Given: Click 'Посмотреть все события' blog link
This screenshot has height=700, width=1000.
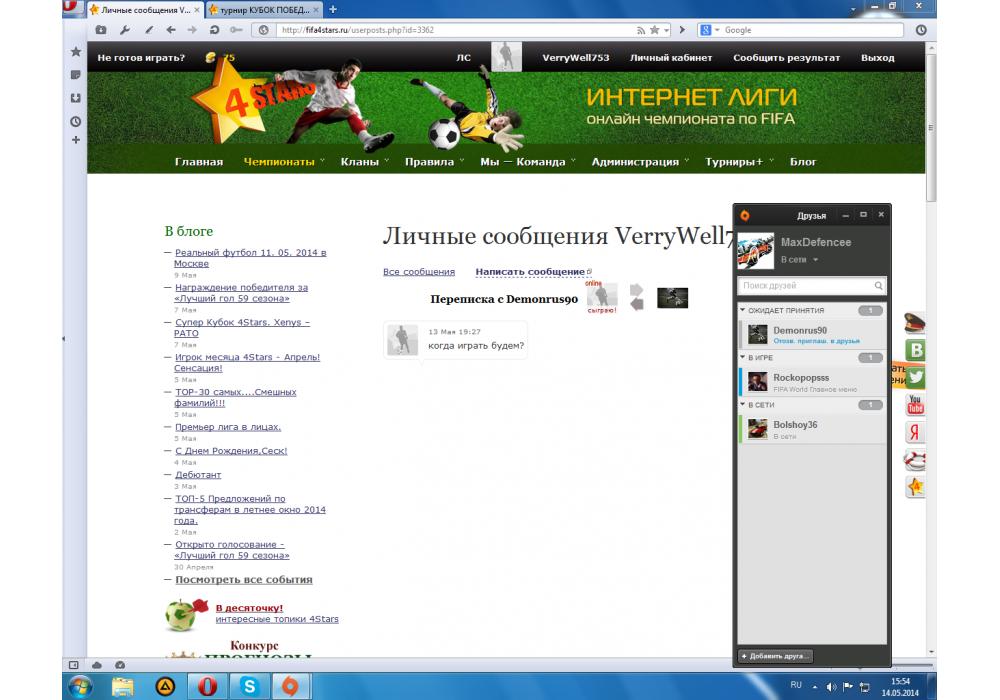Looking at the screenshot, I should (x=243, y=580).
